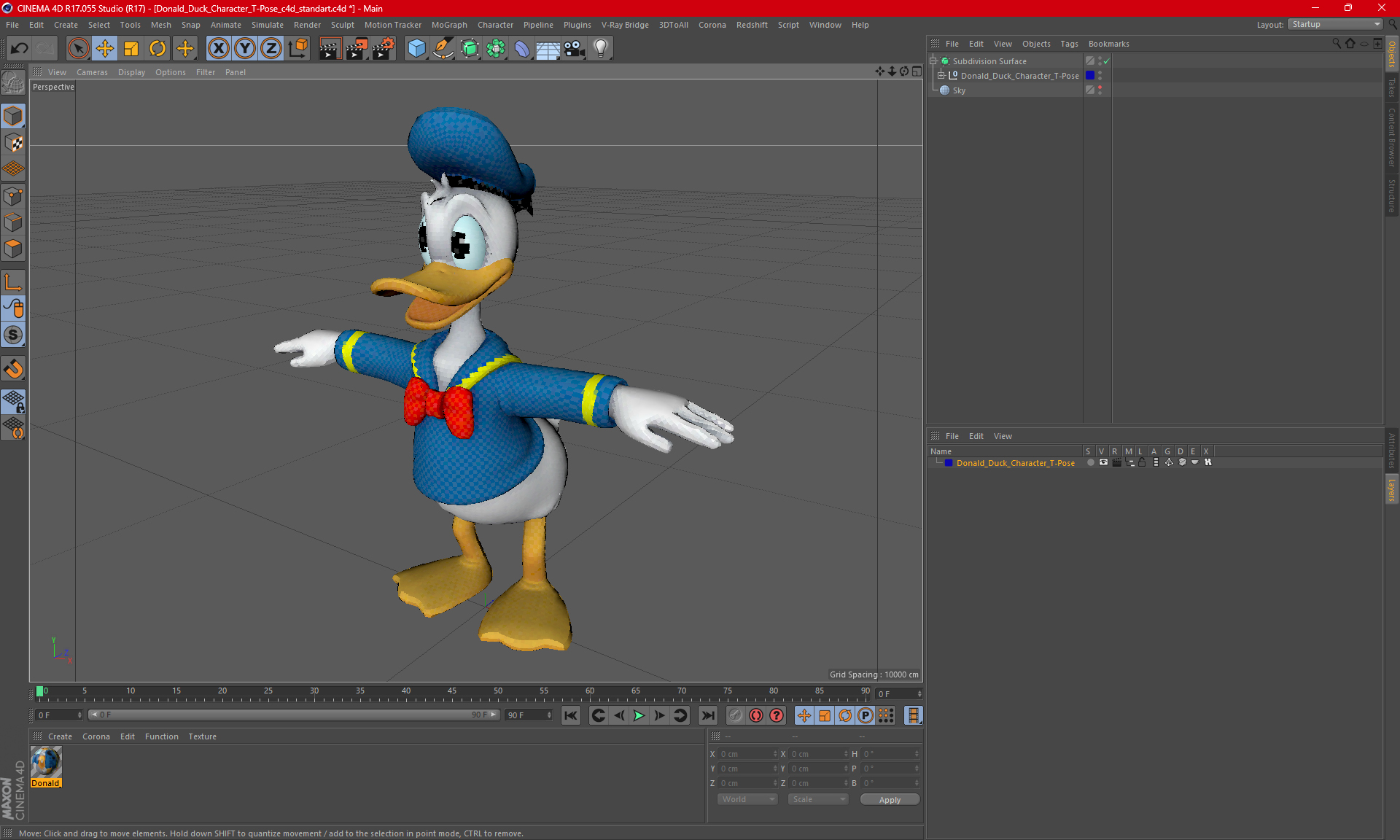Open the World coordinate system dropdown
This screenshot has height=840, width=1400.
coord(747,799)
